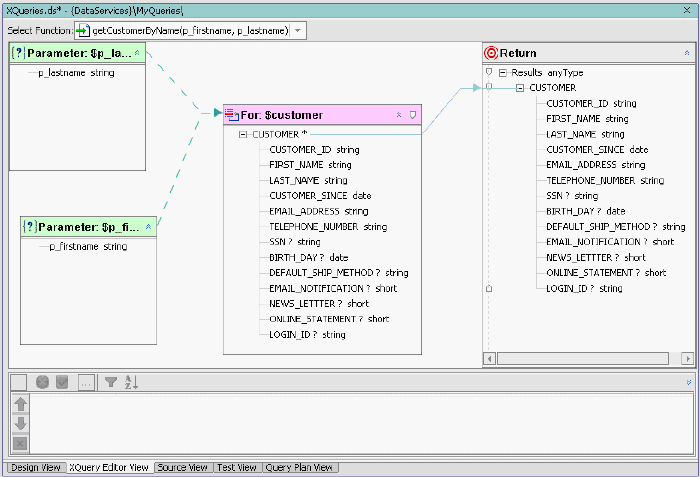The height and width of the screenshot is (477, 700).
Task: Select p_lastname string in Parameter node
Action: (76, 73)
